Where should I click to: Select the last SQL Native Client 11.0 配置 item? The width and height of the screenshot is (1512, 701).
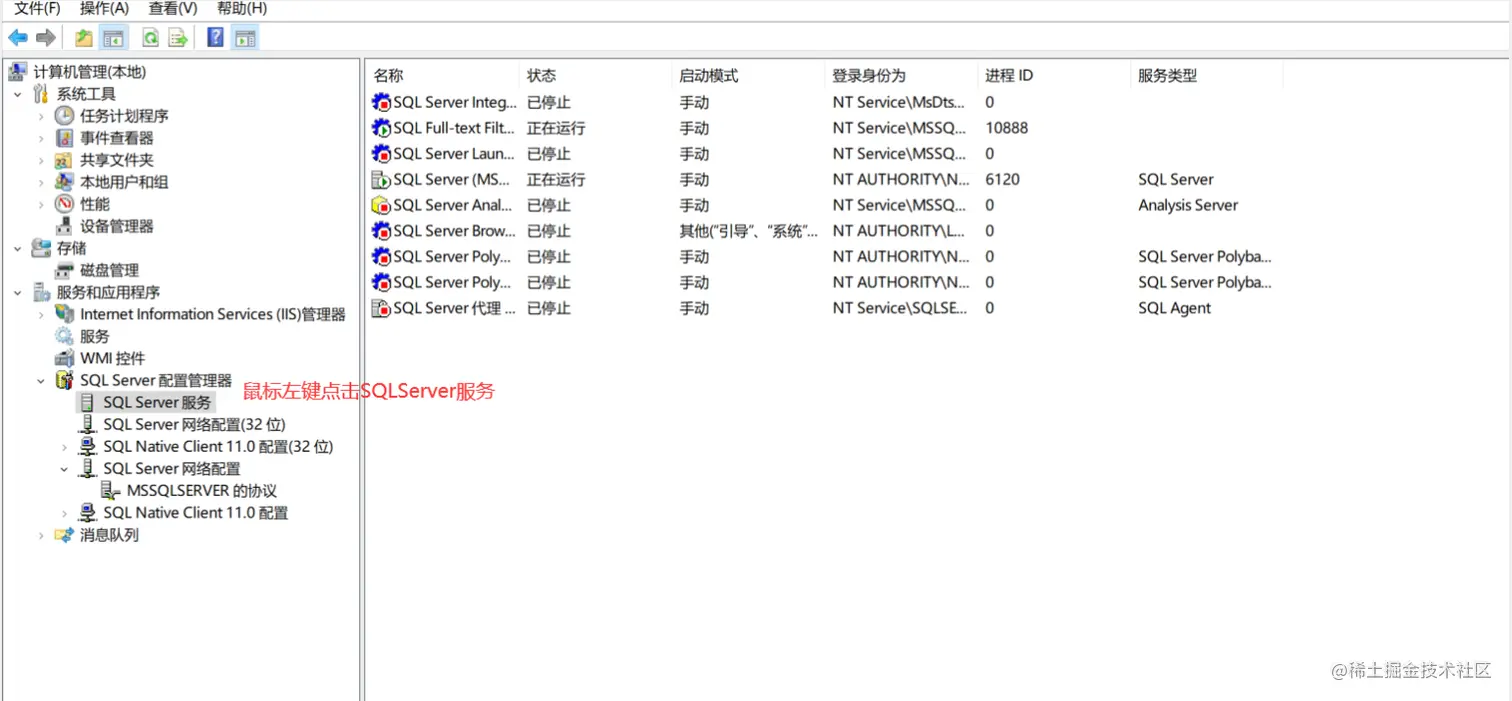point(196,513)
